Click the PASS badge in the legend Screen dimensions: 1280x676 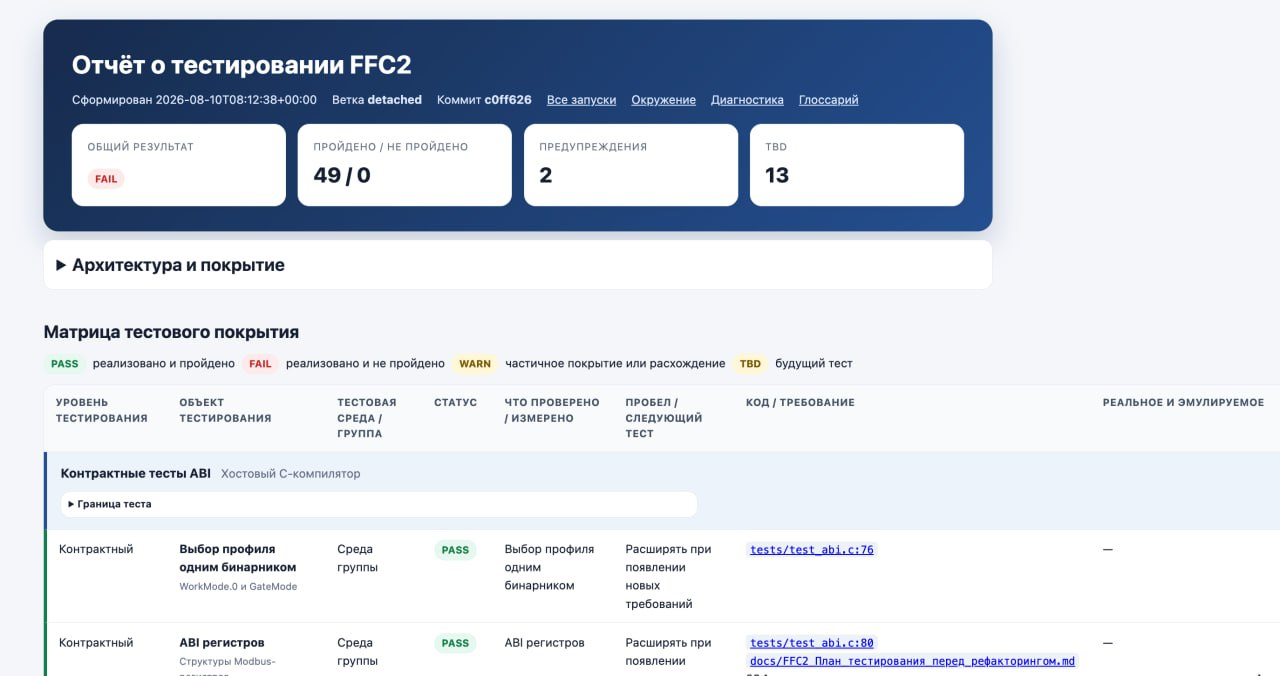click(x=65, y=364)
